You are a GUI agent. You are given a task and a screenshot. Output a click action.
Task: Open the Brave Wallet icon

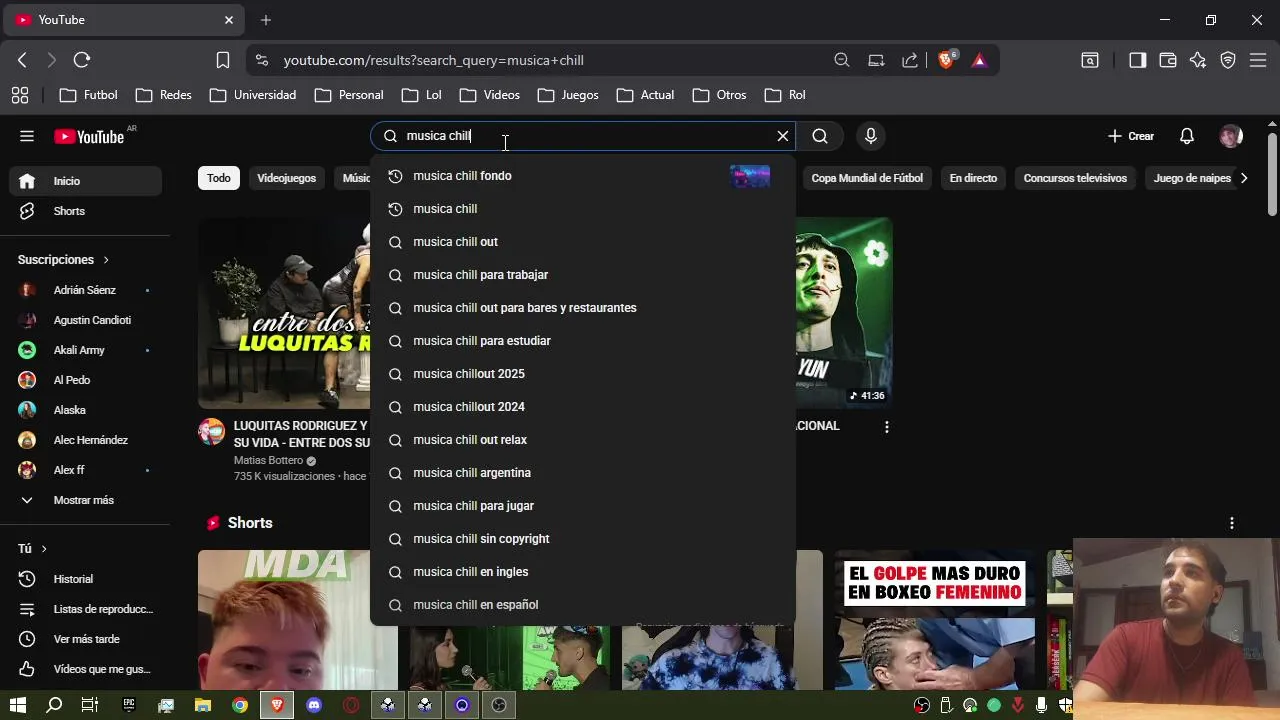tap(1168, 60)
